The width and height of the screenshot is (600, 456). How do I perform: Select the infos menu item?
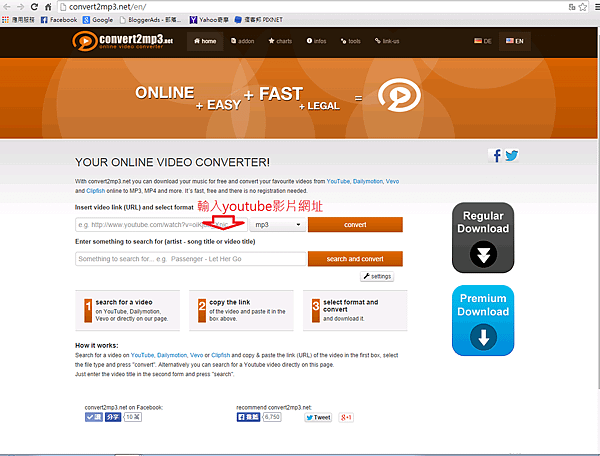pyautogui.click(x=316, y=41)
